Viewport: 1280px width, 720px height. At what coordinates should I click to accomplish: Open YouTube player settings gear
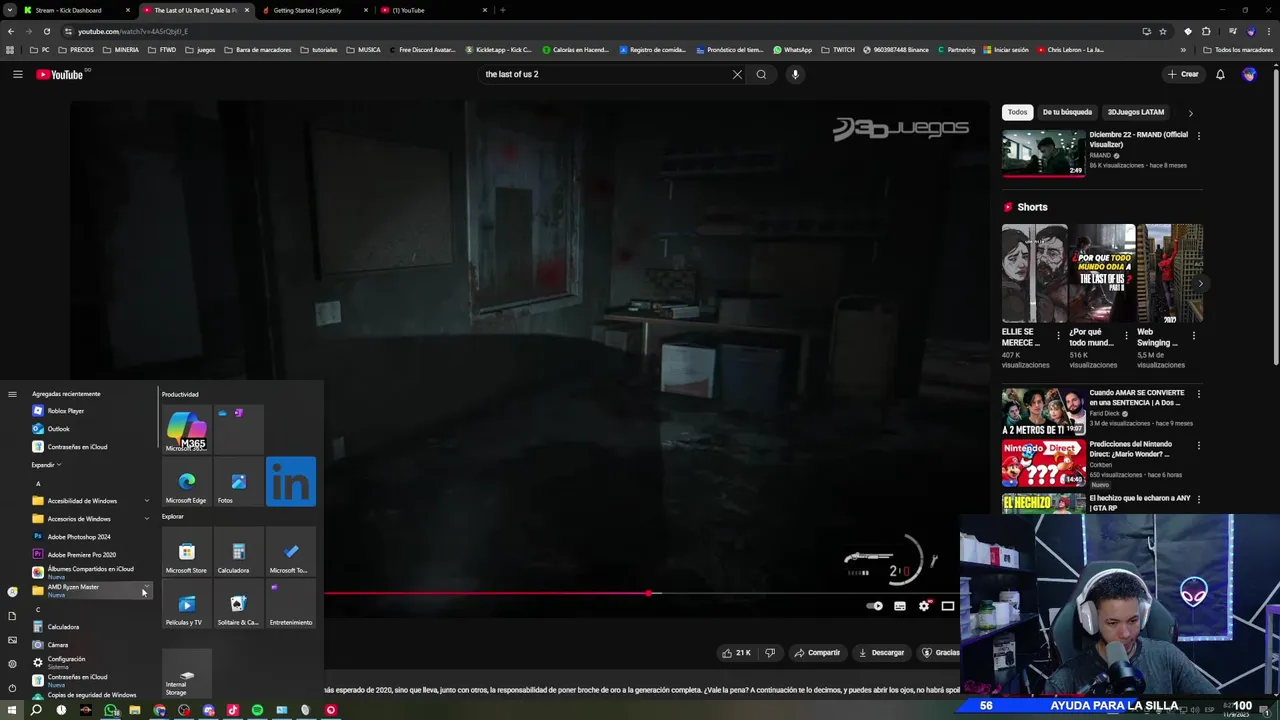(924, 606)
